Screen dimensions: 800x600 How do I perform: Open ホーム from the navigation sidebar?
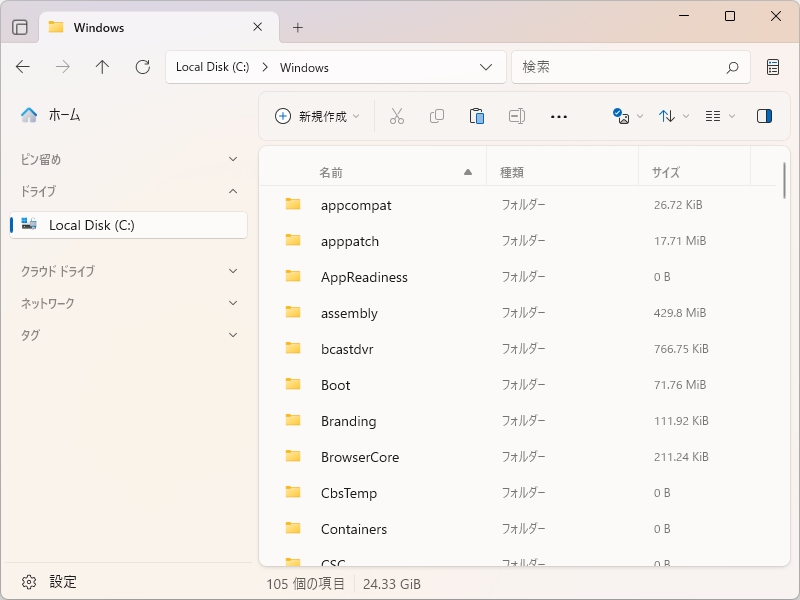pyautogui.click(x=59, y=115)
